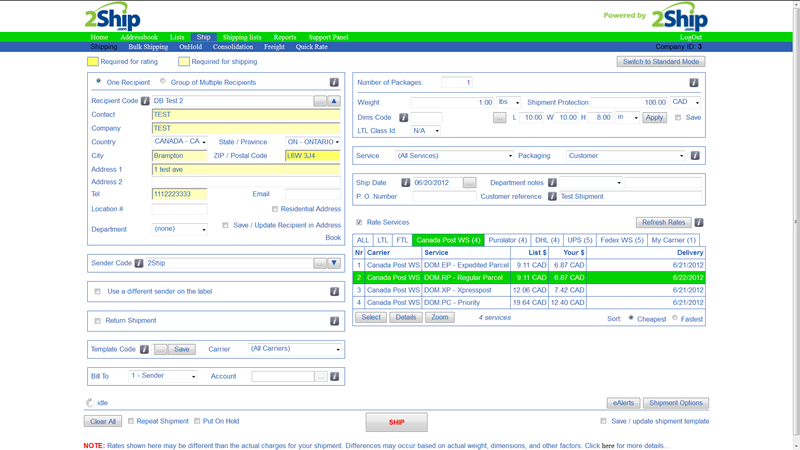Click info icon next to Packaging dropdown
Viewport: 800px width, 450px height.
695,156
